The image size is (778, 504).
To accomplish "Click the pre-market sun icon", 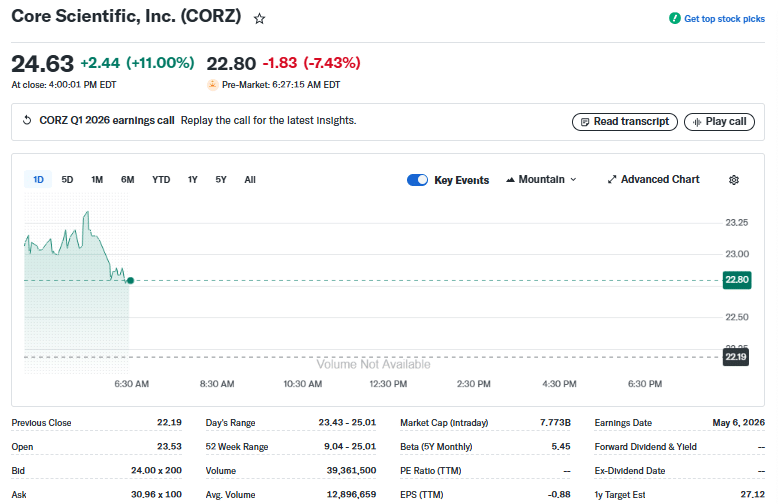I will click(212, 85).
